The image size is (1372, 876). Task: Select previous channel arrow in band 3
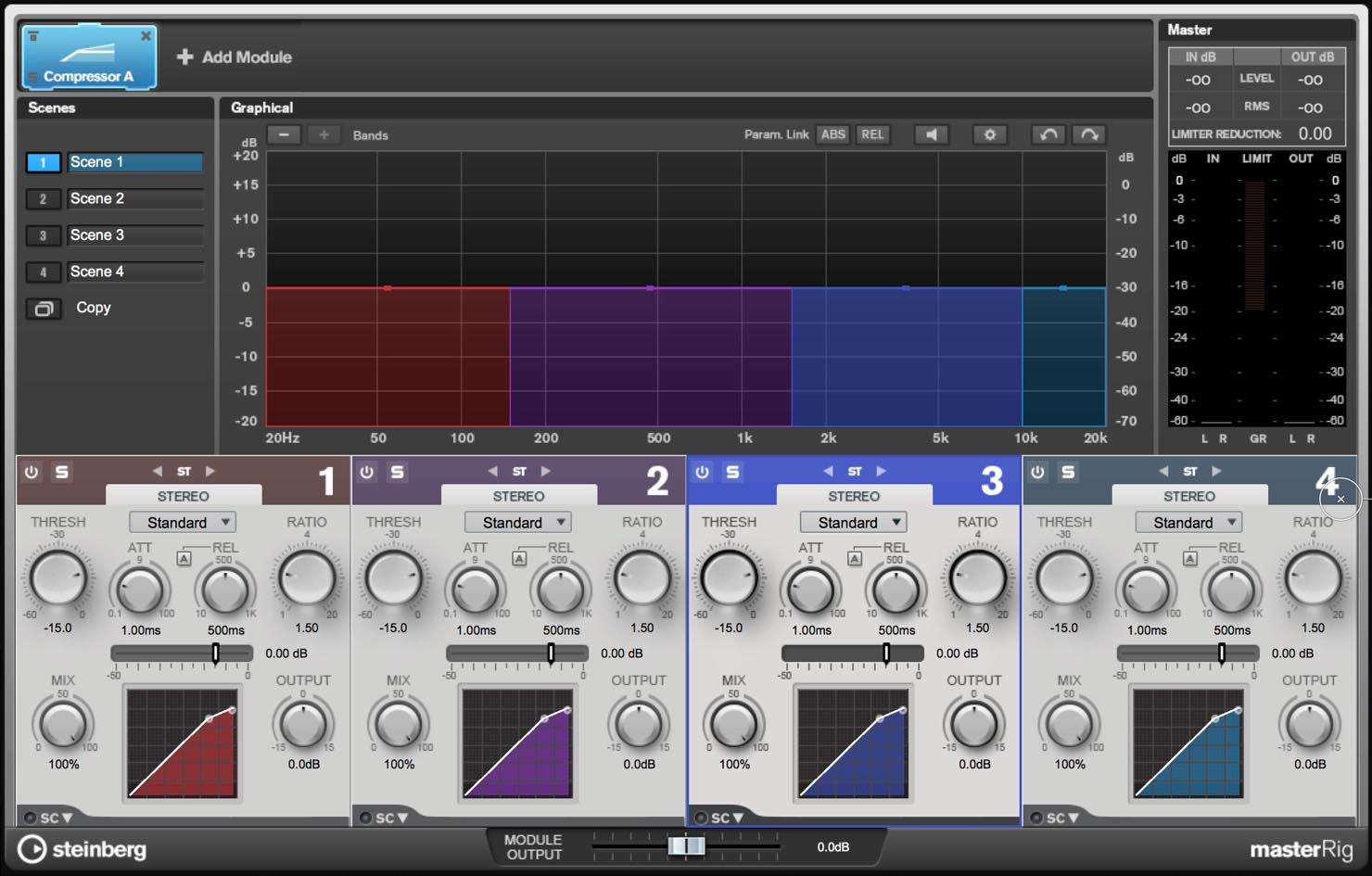[828, 471]
